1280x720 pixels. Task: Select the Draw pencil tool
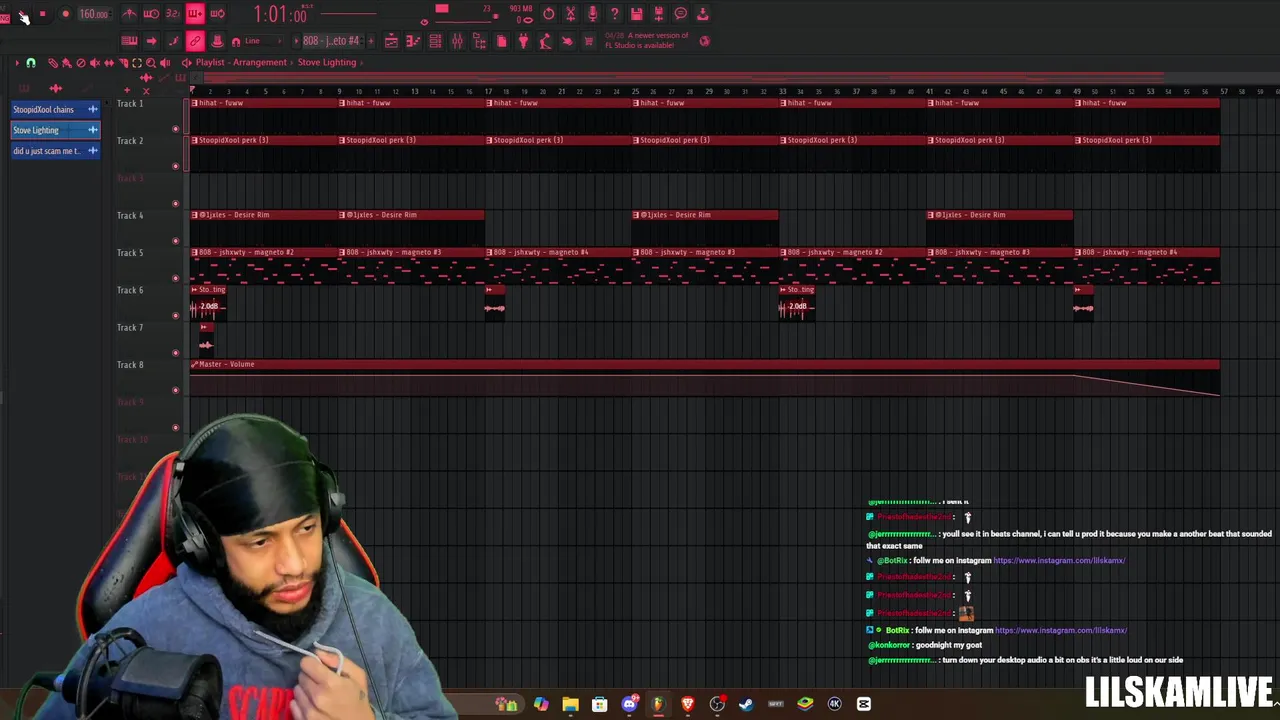53,63
